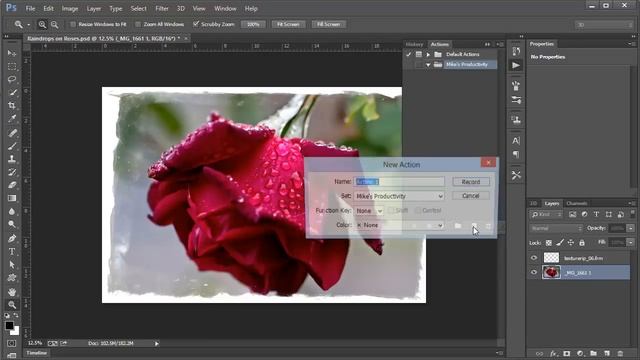640x360 pixels.
Task: Enable Resize Windows to Fit checkbox
Action: click(x=73, y=24)
